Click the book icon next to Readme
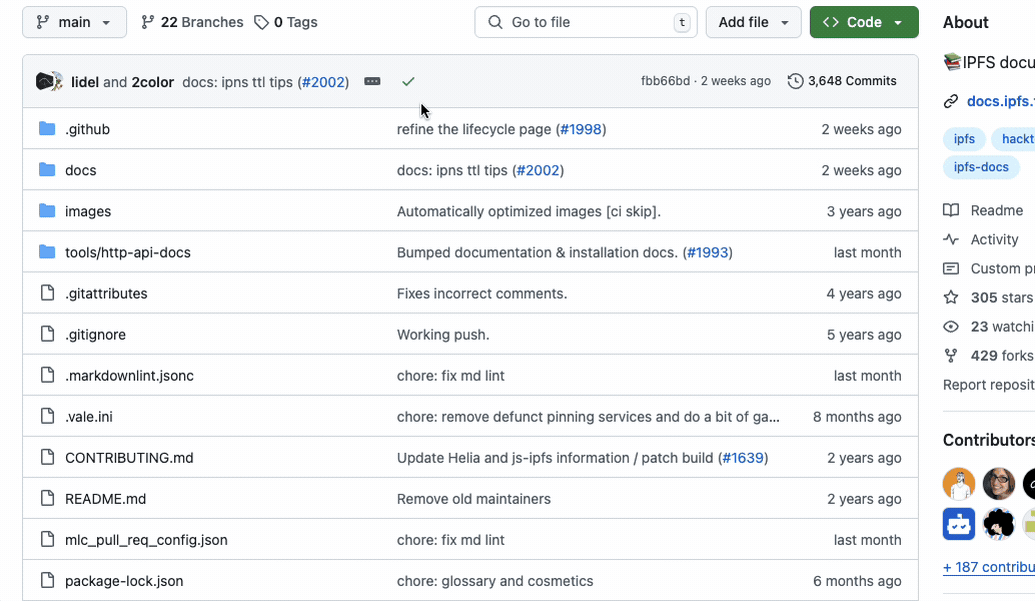The image size is (1035, 601). 951,210
